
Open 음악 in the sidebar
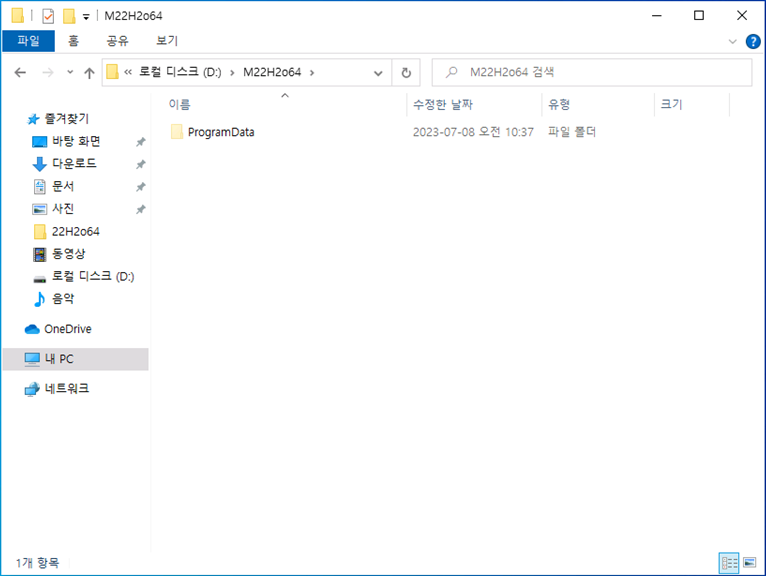[x=63, y=299]
